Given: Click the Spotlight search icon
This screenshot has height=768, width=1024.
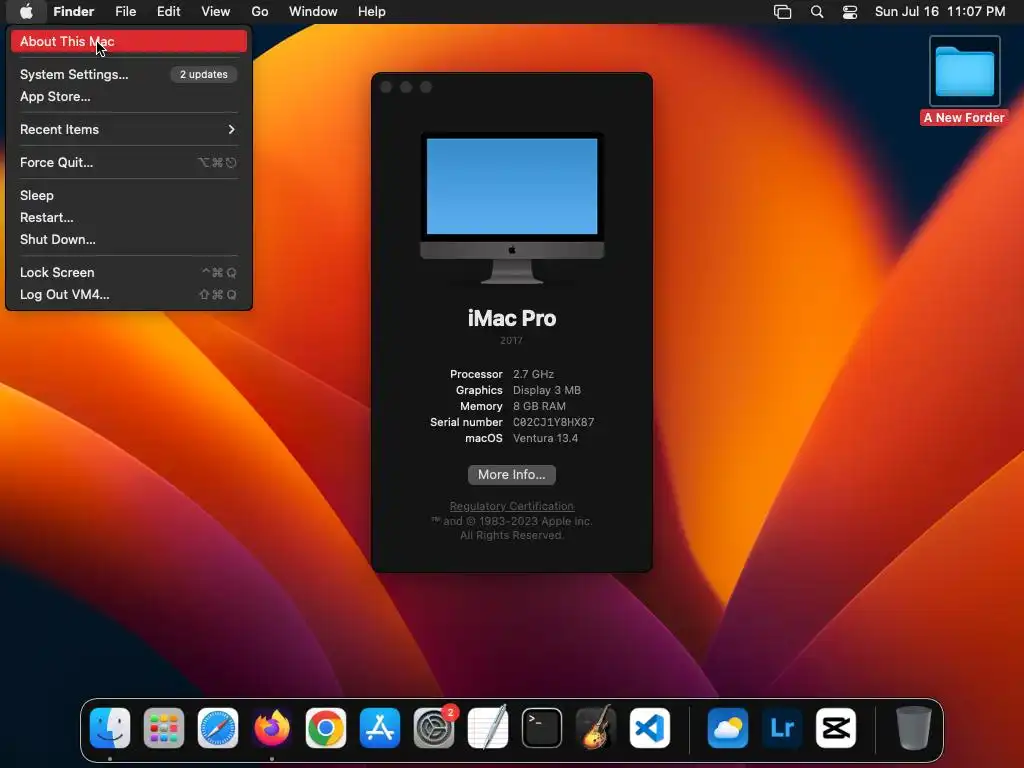Looking at the screenshot, I should (816, 11).
